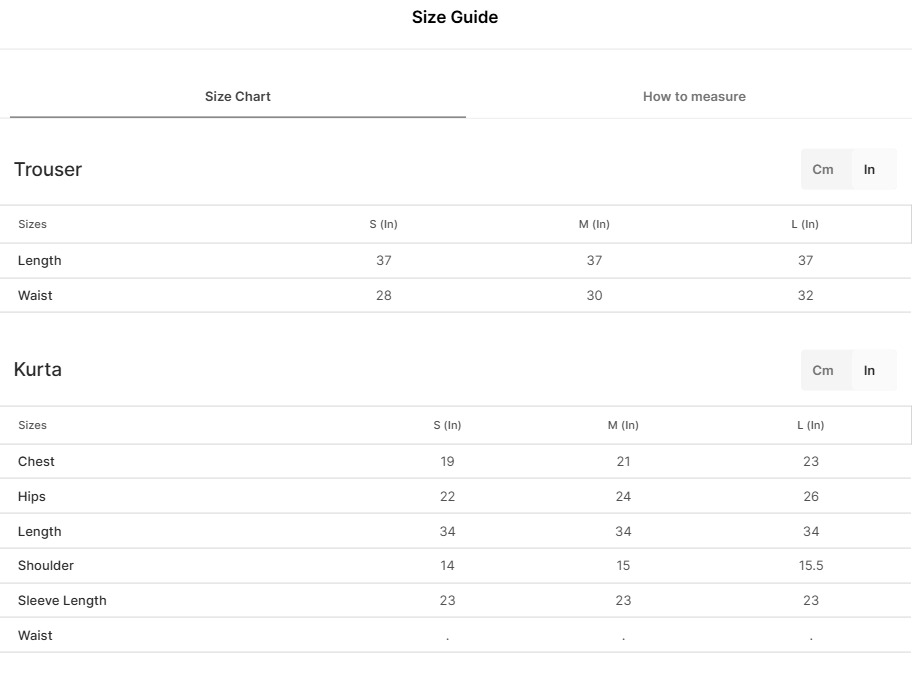This screenshot has height=684, width=915.
Task: Click the Kurta Chest row label
Action: click(36, 462)
